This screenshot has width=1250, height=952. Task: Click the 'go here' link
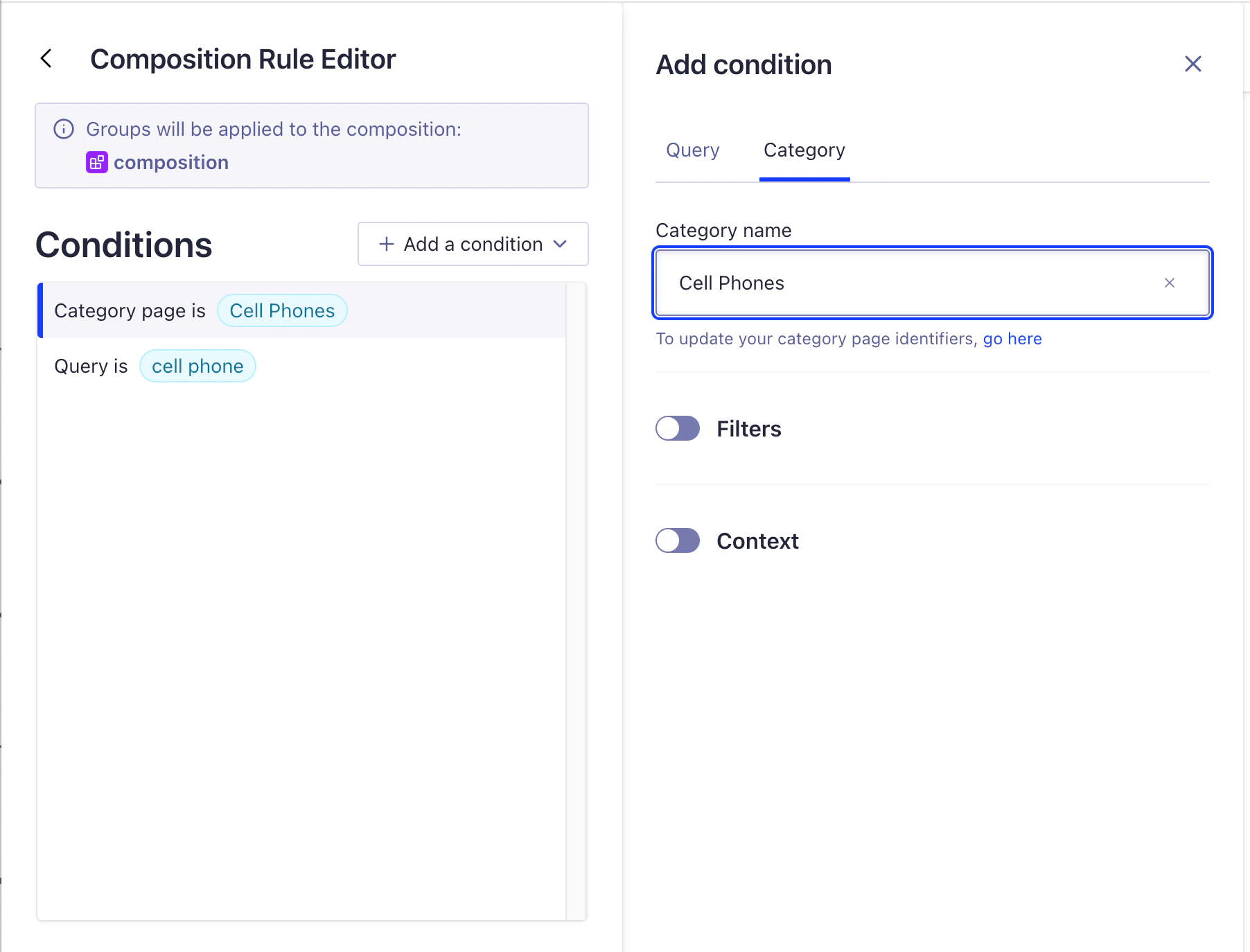tap(1012, 339)
